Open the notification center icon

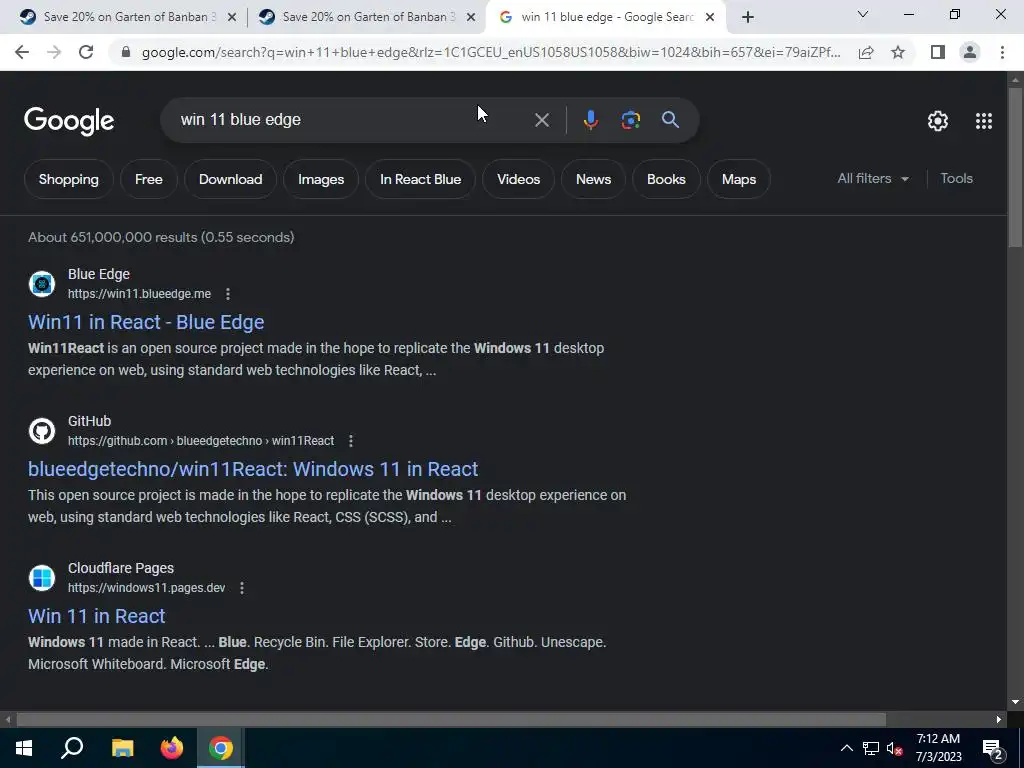pos(992,749)
